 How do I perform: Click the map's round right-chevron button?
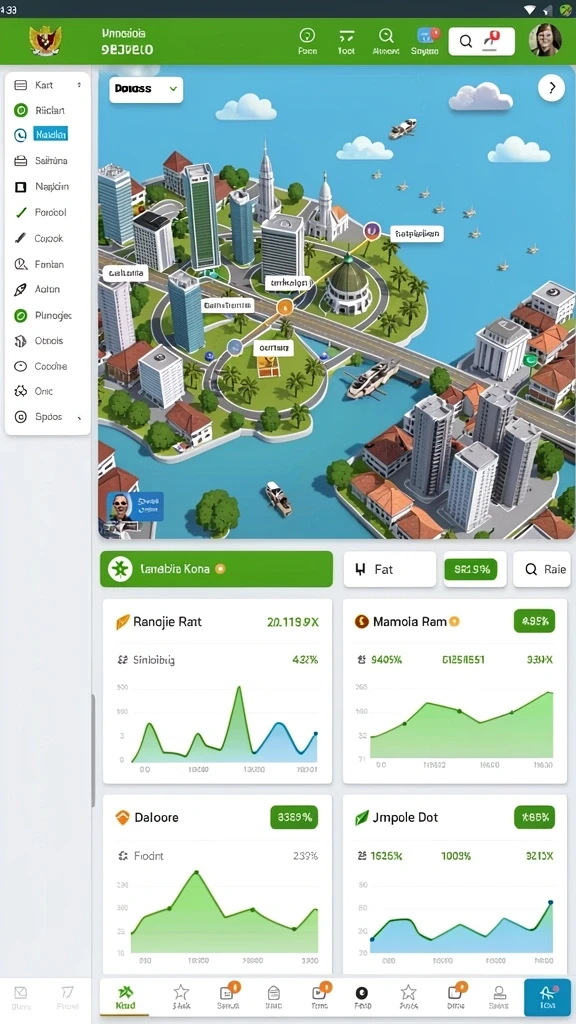551,87
